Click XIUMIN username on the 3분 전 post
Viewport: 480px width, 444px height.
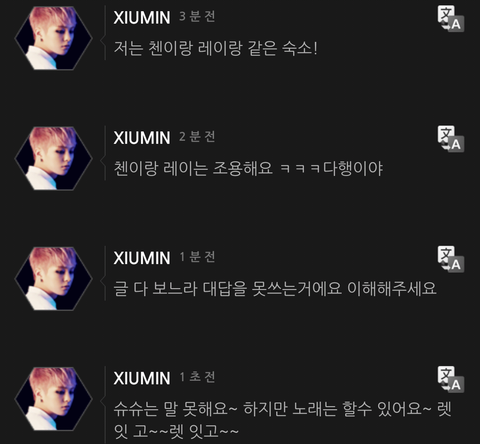click(142, 18)
